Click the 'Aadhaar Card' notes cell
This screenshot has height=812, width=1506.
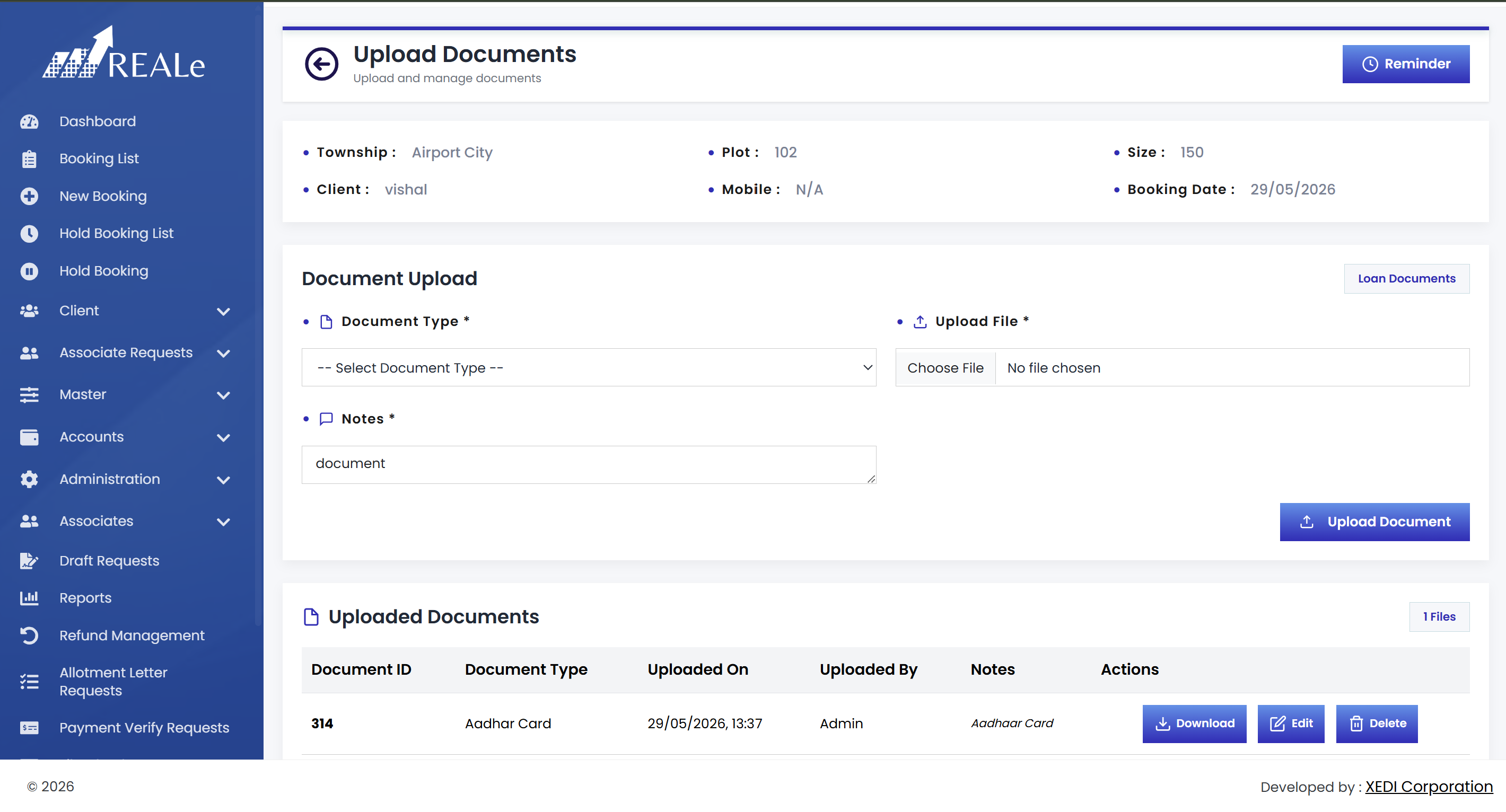1012,724
